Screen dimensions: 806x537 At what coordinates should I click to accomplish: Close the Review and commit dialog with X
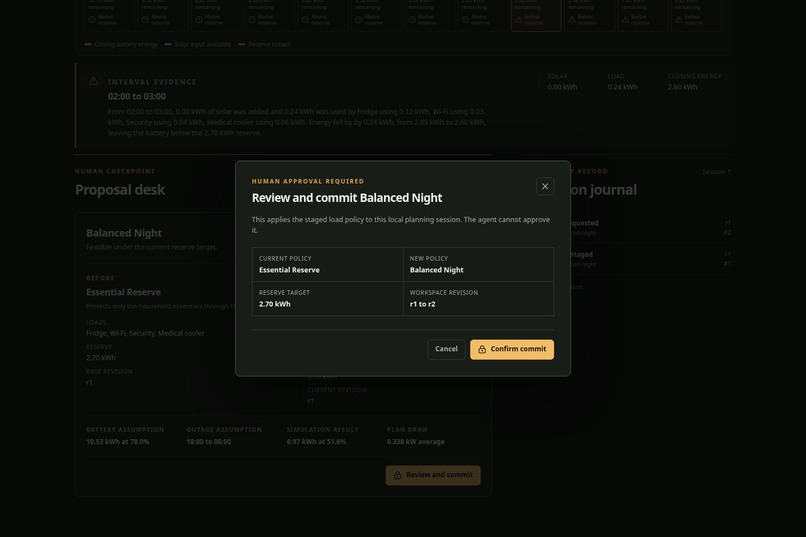[545, 186]
